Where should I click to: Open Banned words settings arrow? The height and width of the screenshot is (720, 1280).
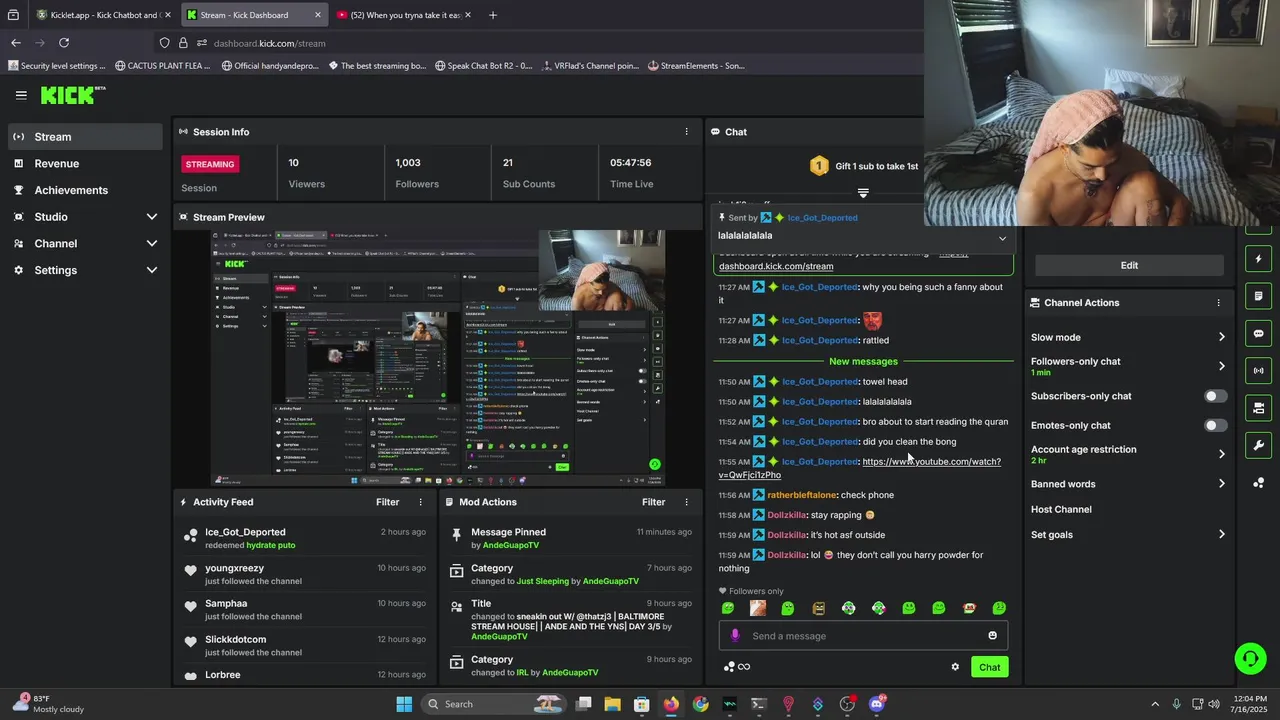pos(1221,484)
